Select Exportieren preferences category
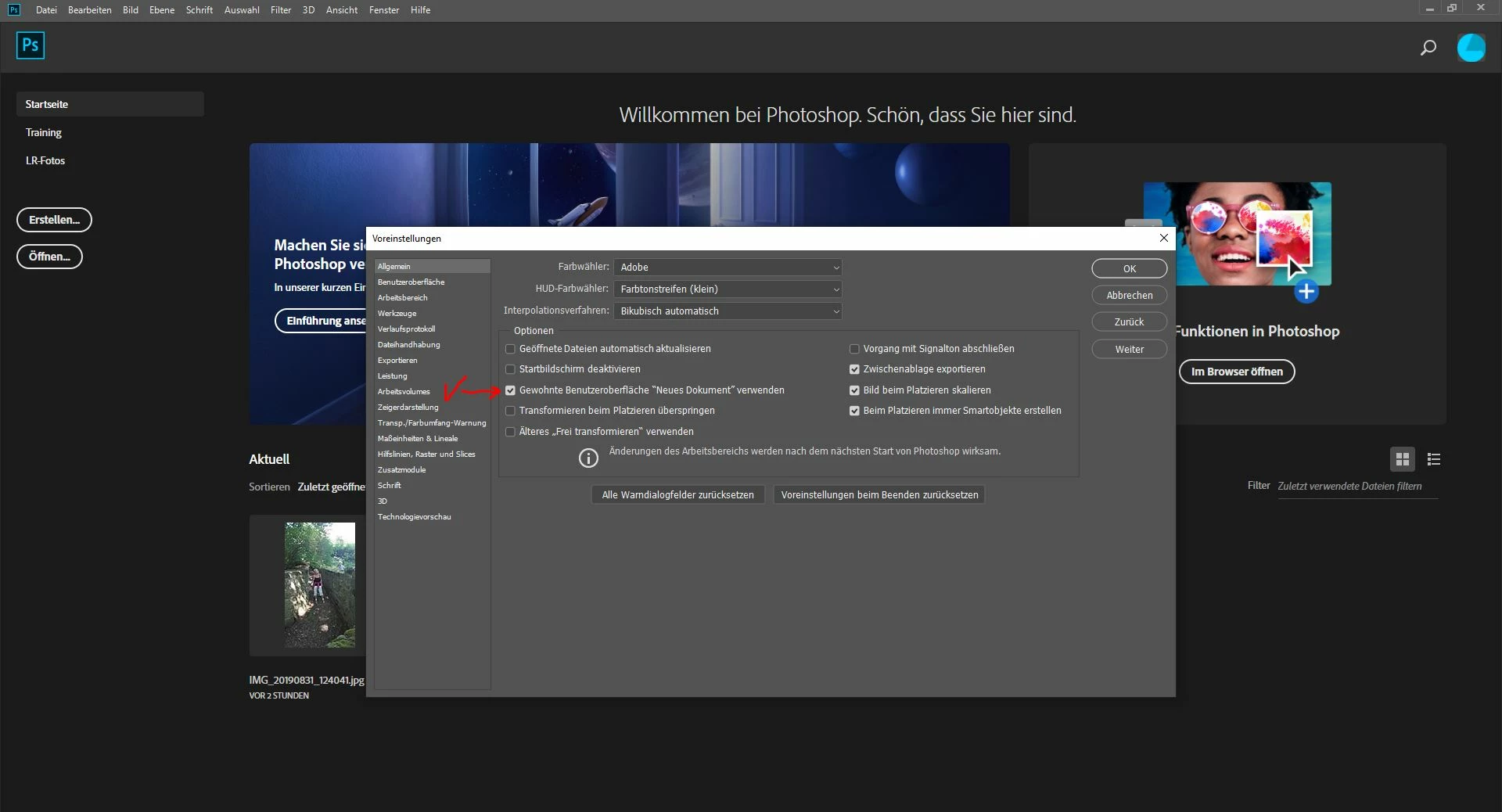Screen dimensions: 1502x812 [x=433, y=361]
